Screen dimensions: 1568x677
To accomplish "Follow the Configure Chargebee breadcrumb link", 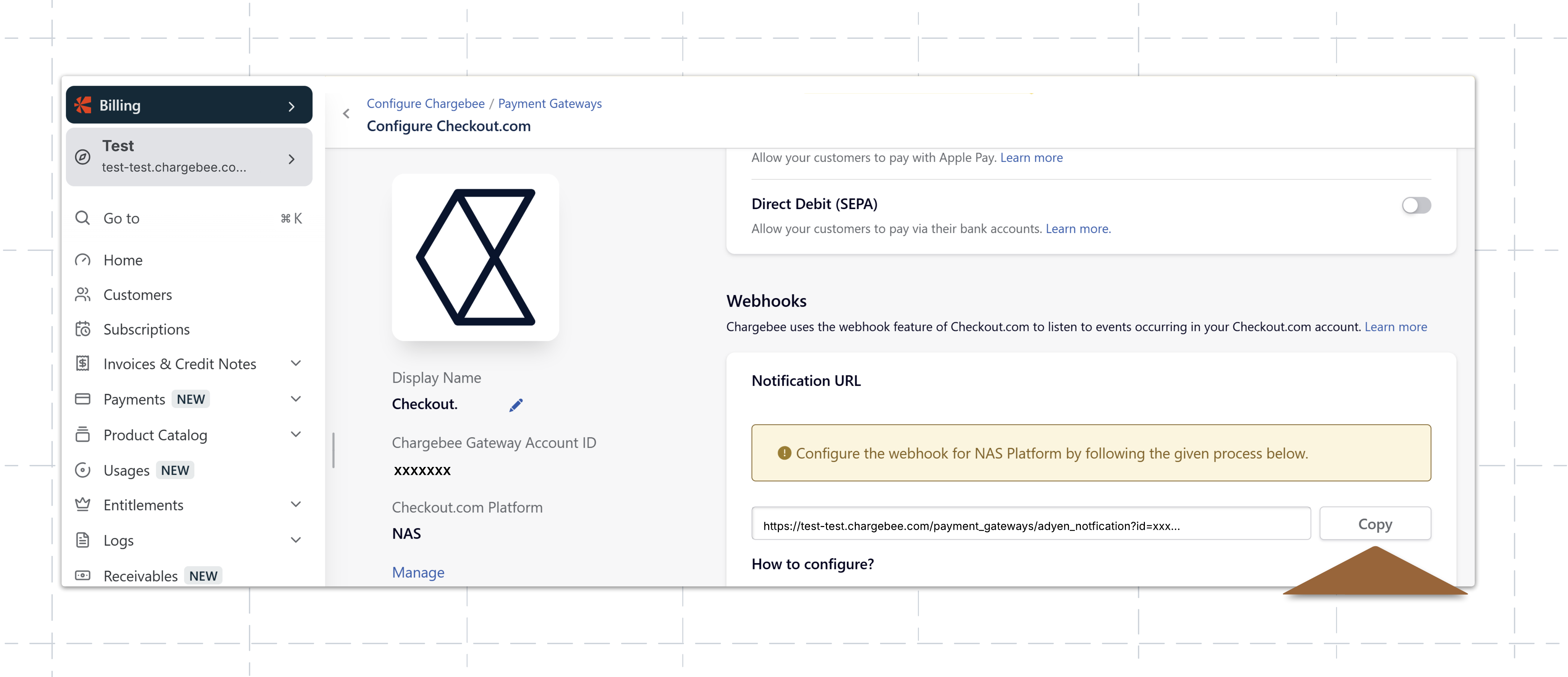I will [x=425, y=104].
